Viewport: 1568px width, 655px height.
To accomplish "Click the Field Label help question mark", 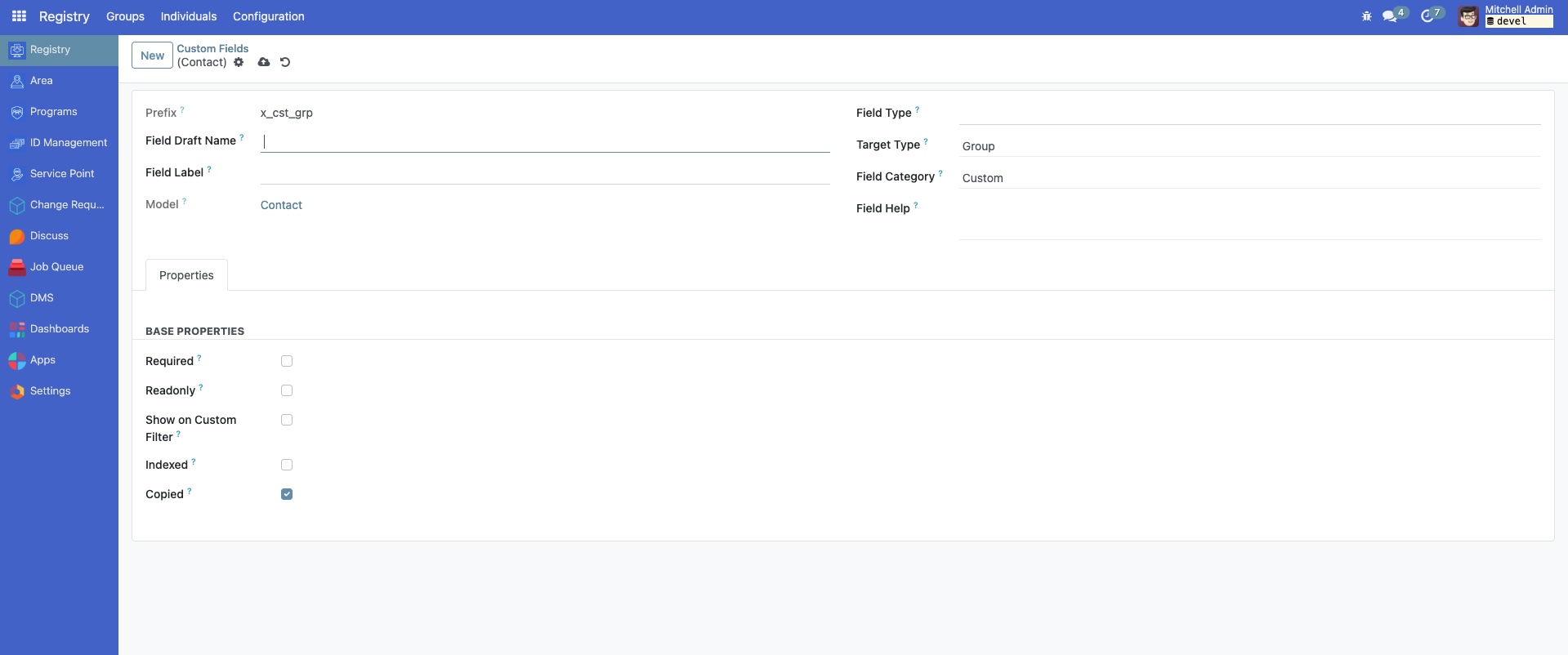I will 209,169.
